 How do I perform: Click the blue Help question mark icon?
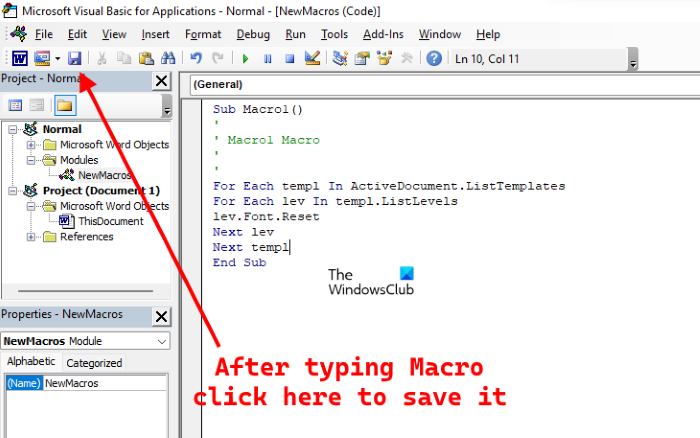coord(434,58)
